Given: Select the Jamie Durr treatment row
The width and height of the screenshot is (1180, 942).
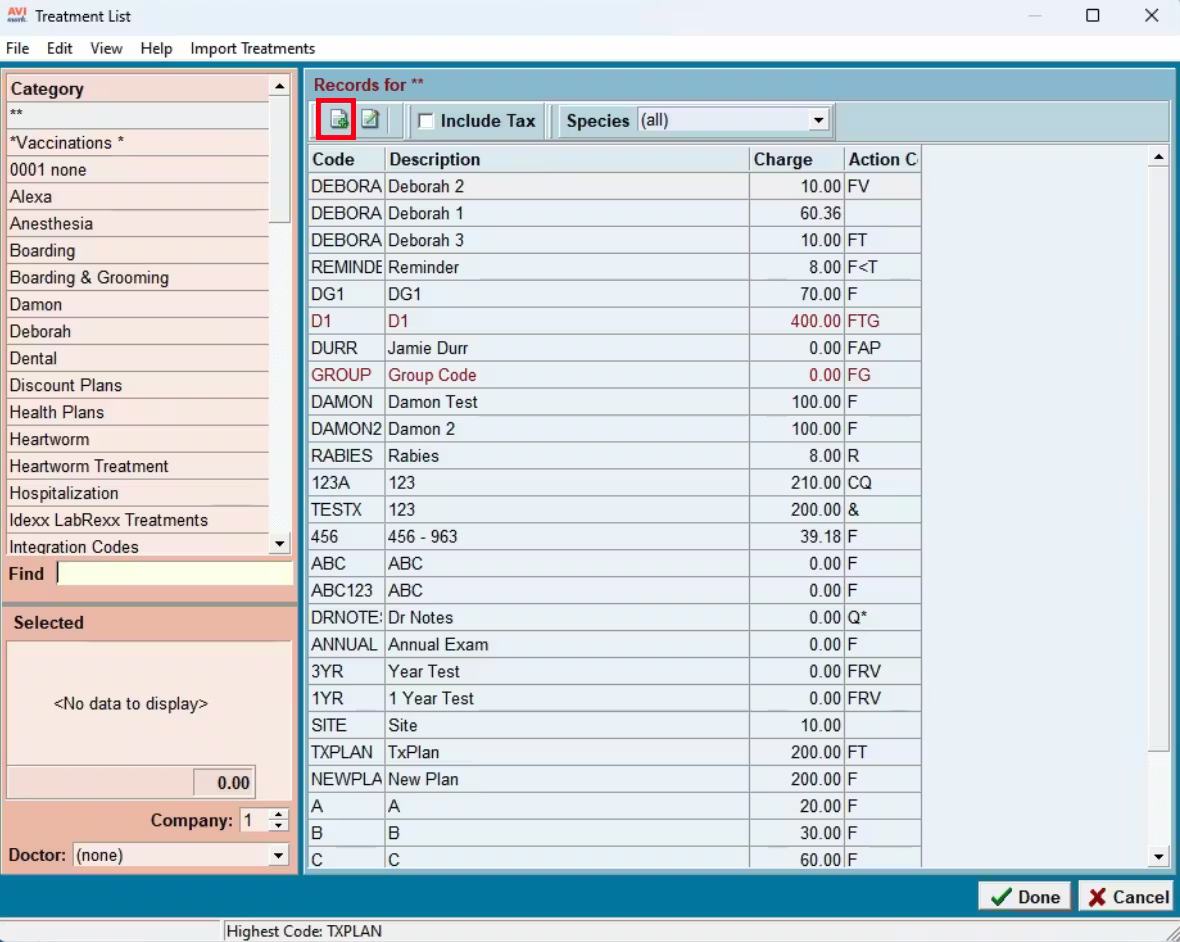Looking at the screenshot, I should pos(614,348).
